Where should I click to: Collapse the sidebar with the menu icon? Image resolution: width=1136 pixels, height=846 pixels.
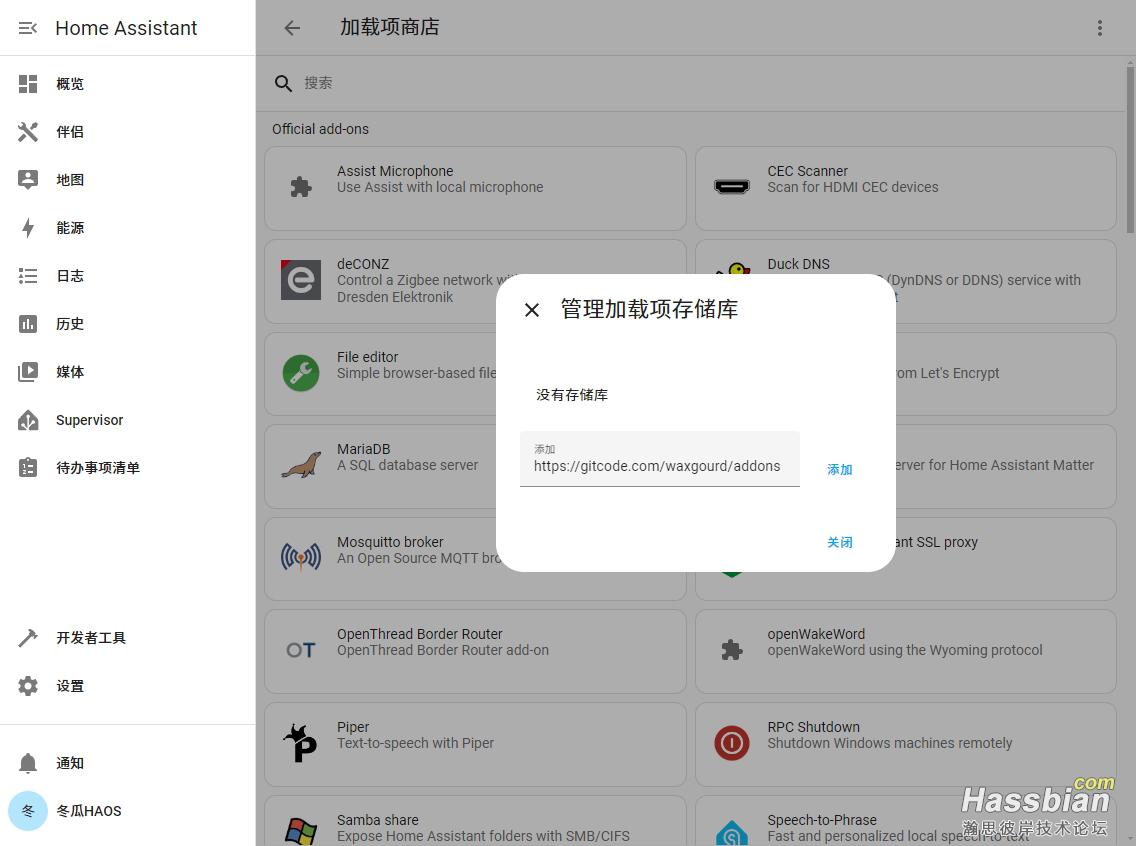[28, 28]
